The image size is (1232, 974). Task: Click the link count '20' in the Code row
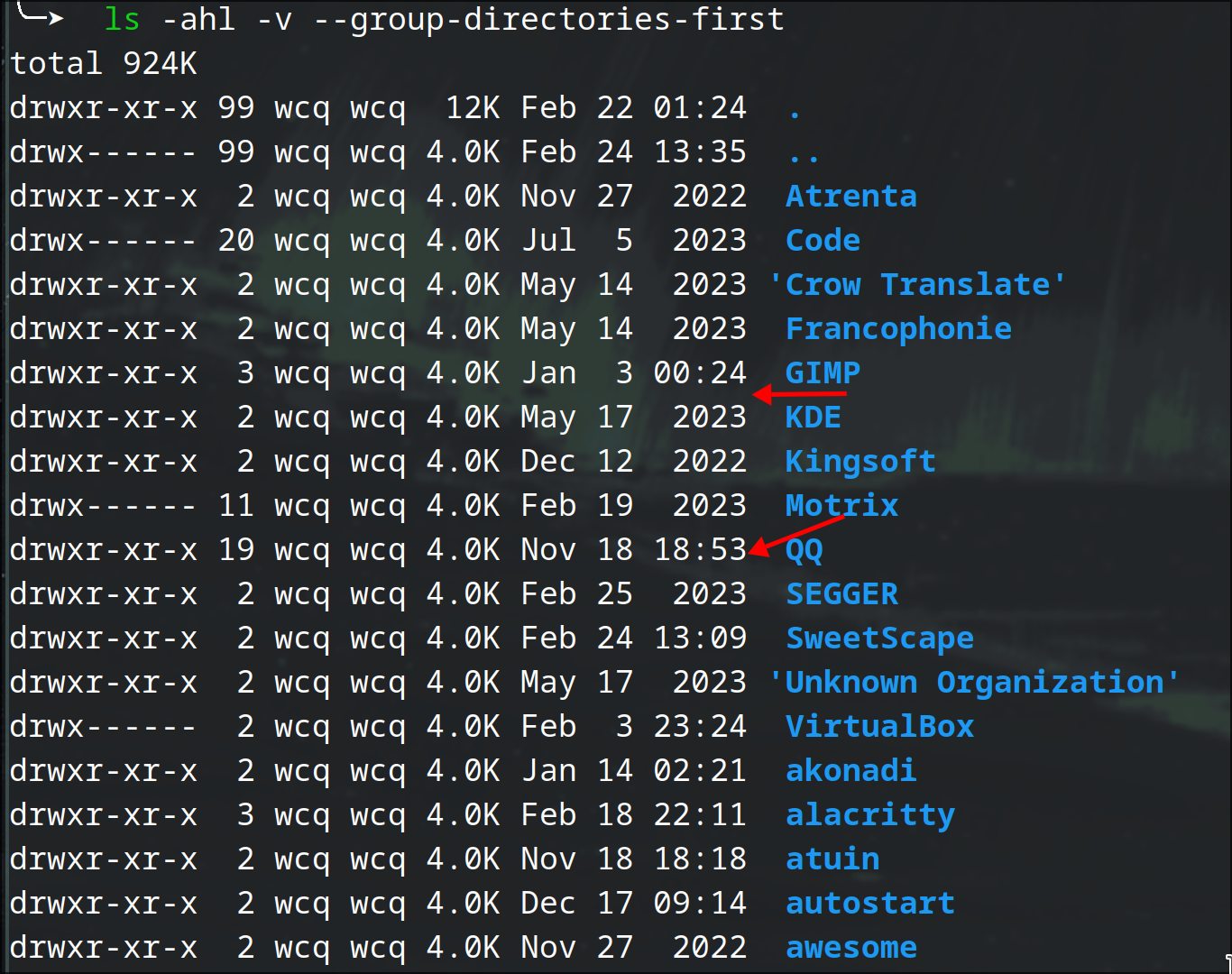tap(236, 240)
